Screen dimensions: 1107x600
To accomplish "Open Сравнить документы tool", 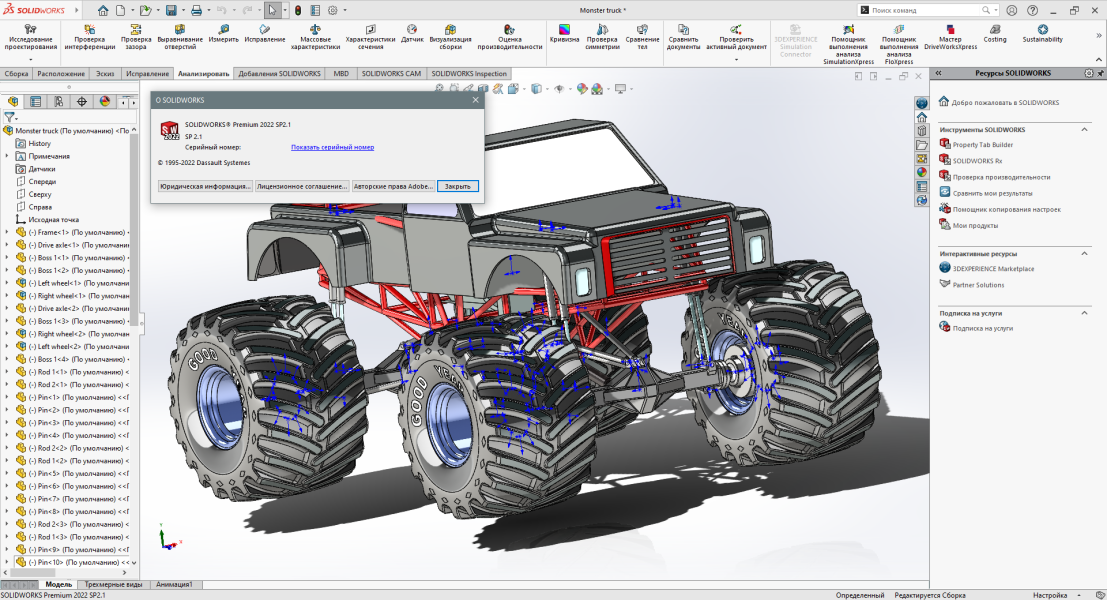I will (x=683, y=37).
